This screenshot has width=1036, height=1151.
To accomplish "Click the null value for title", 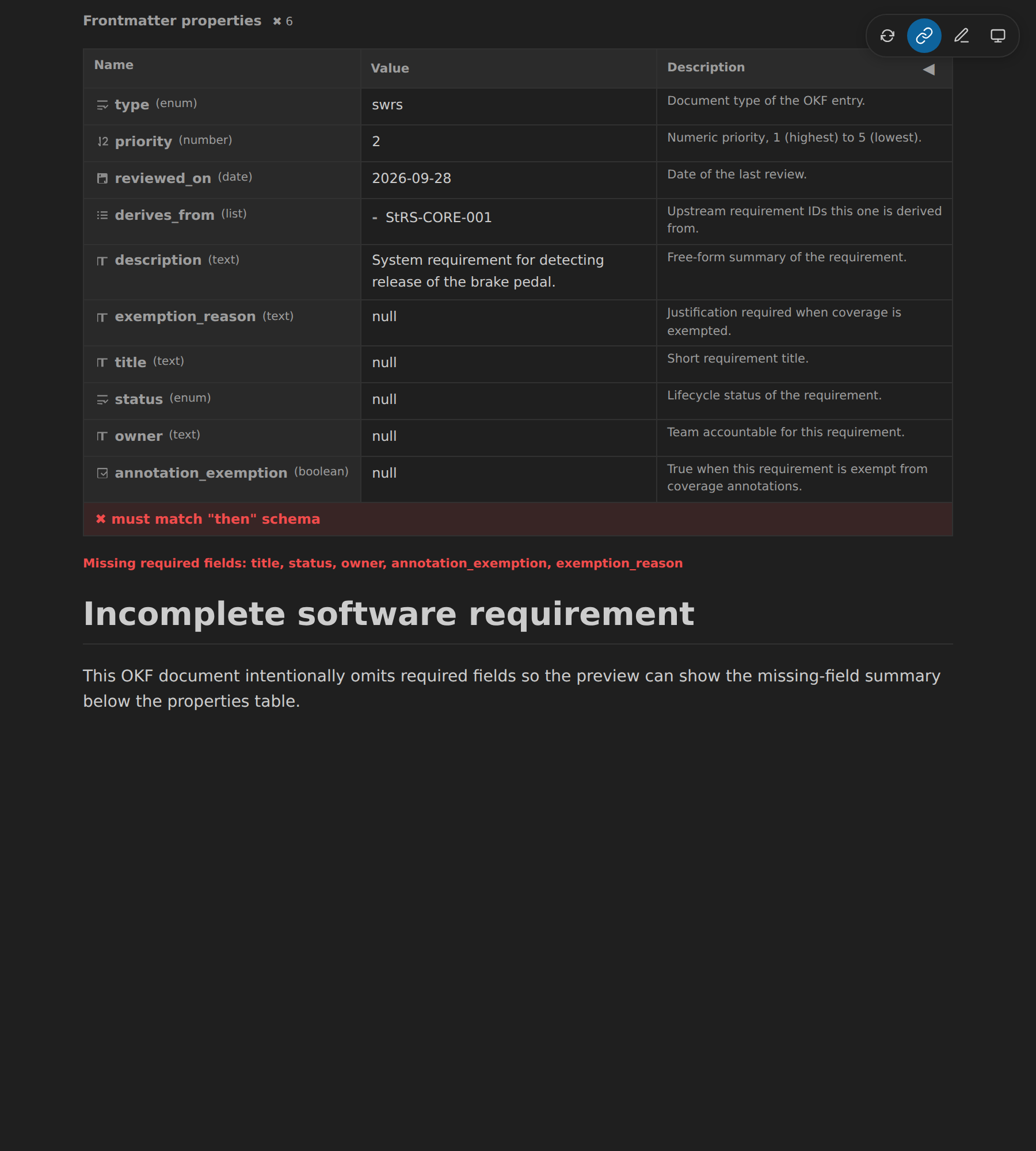I will click(384, 363).
